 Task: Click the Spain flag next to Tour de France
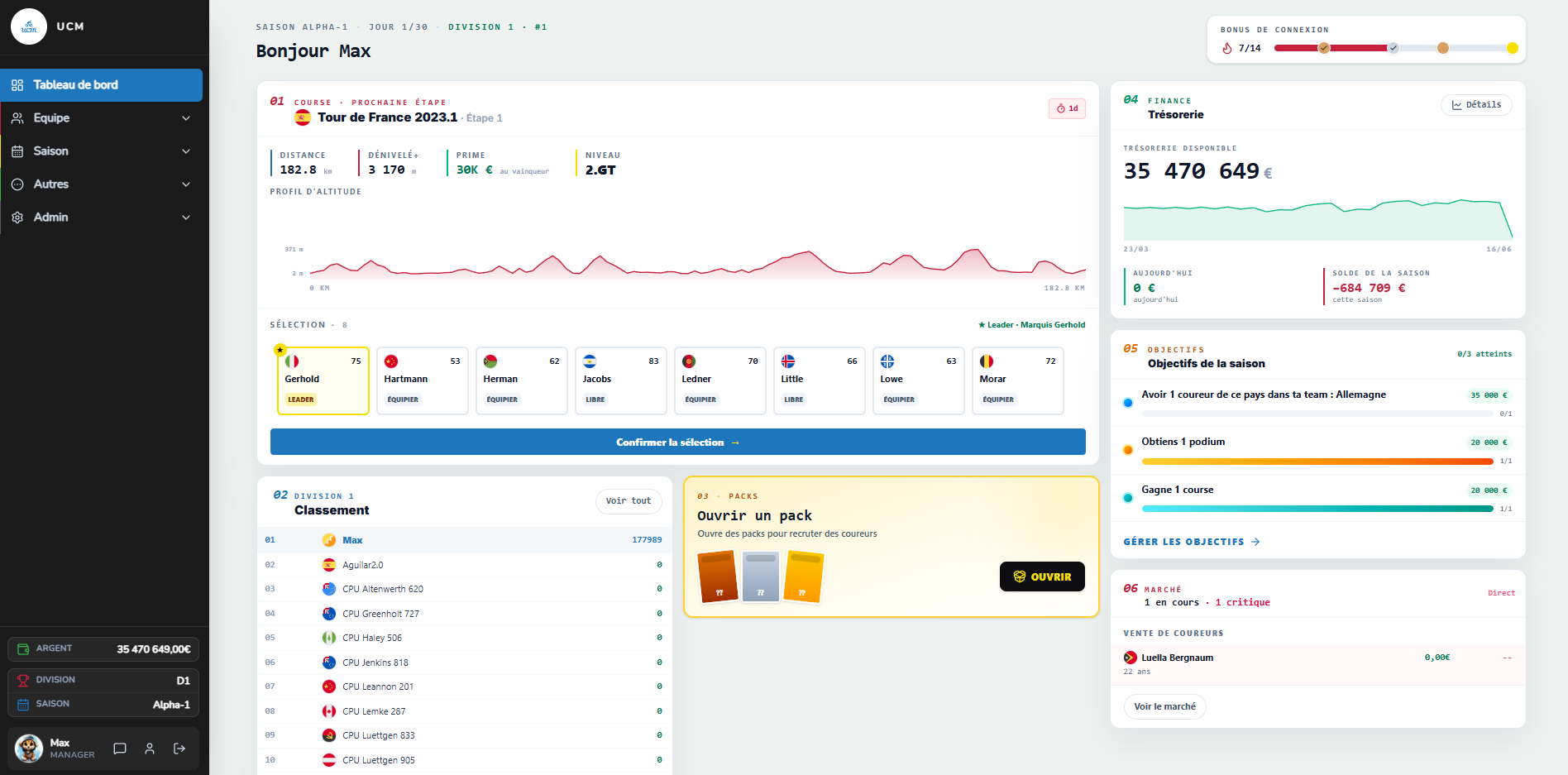pyautogui.click(x=303, y=117)
